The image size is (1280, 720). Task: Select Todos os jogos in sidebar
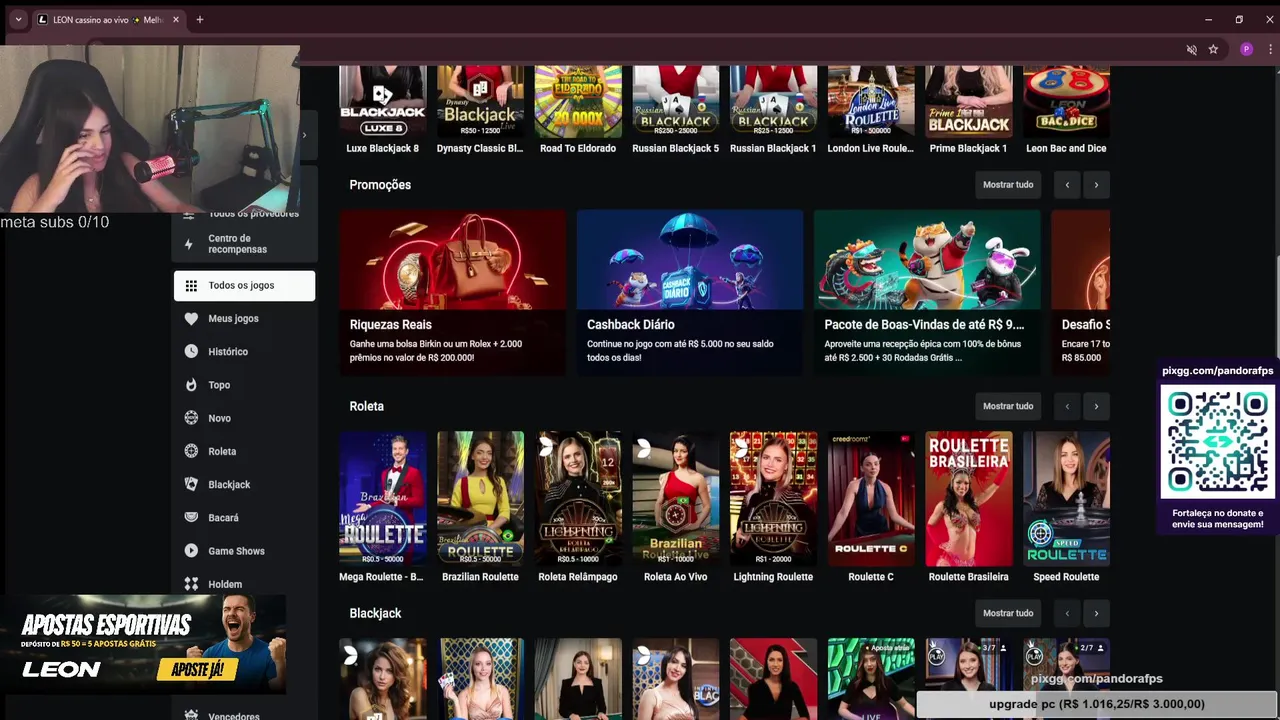pyautogui.click(x=244, y=286)
